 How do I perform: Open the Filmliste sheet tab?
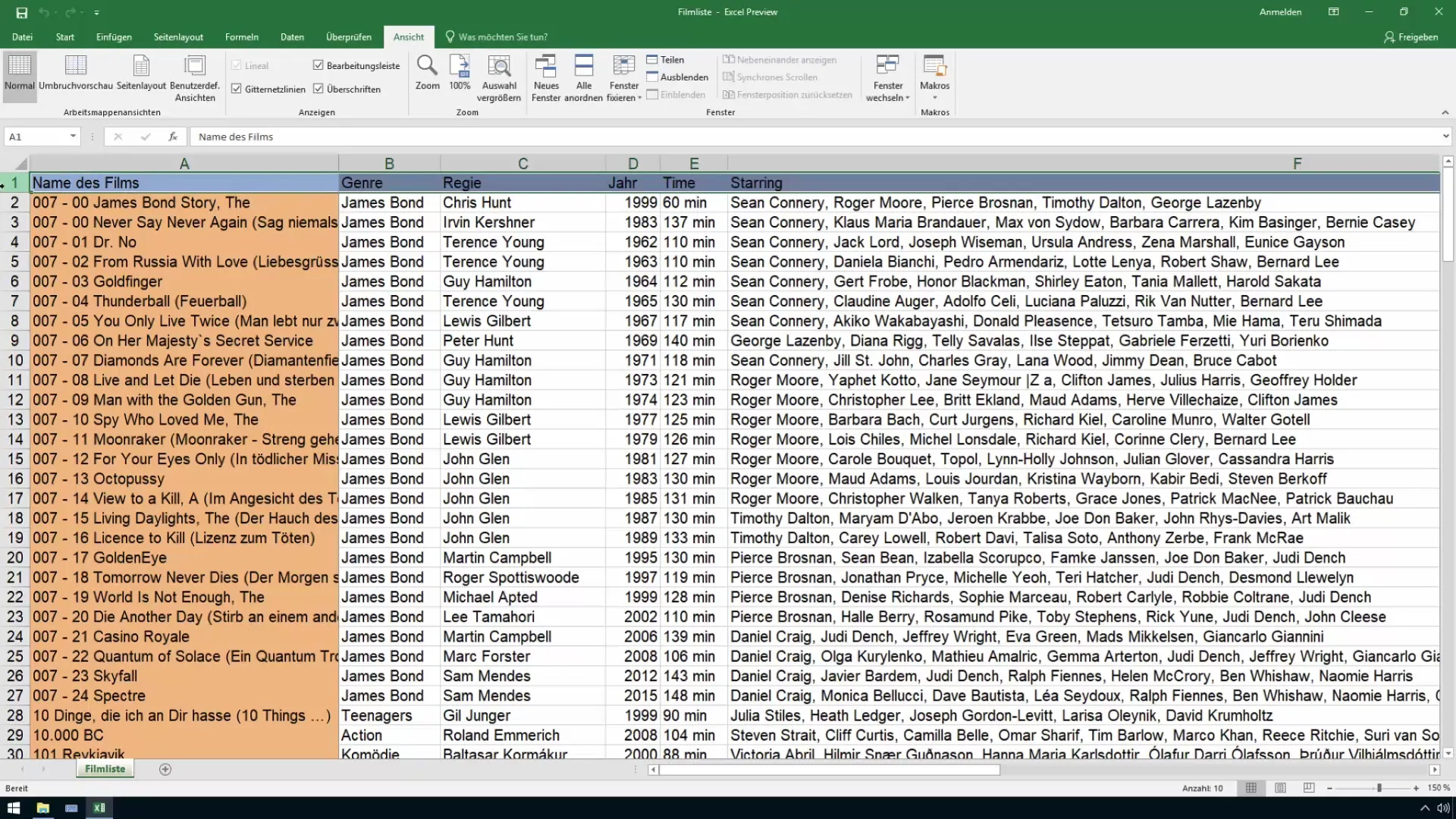(105, 769)
